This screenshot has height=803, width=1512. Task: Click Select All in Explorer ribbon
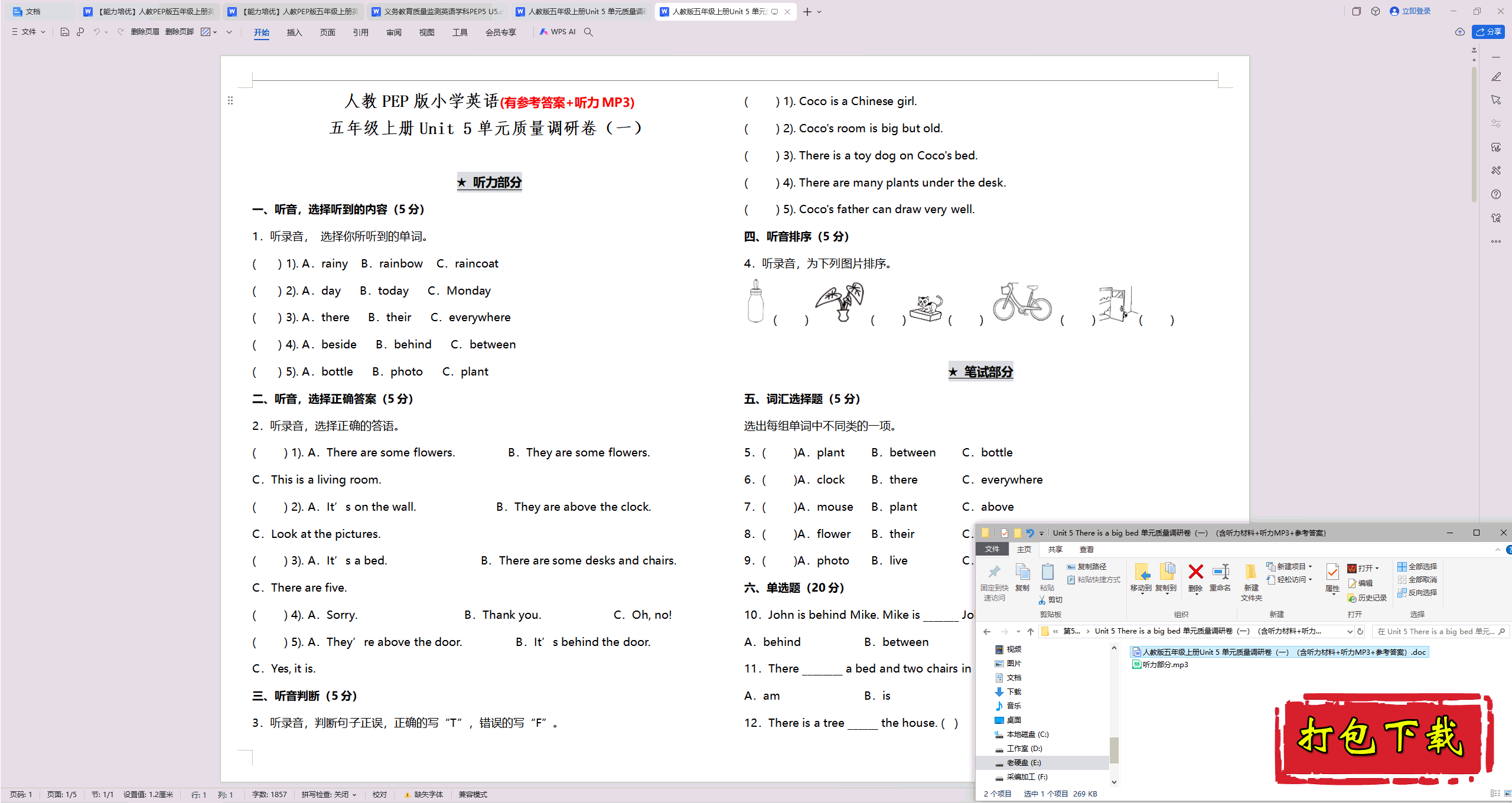1417,567
